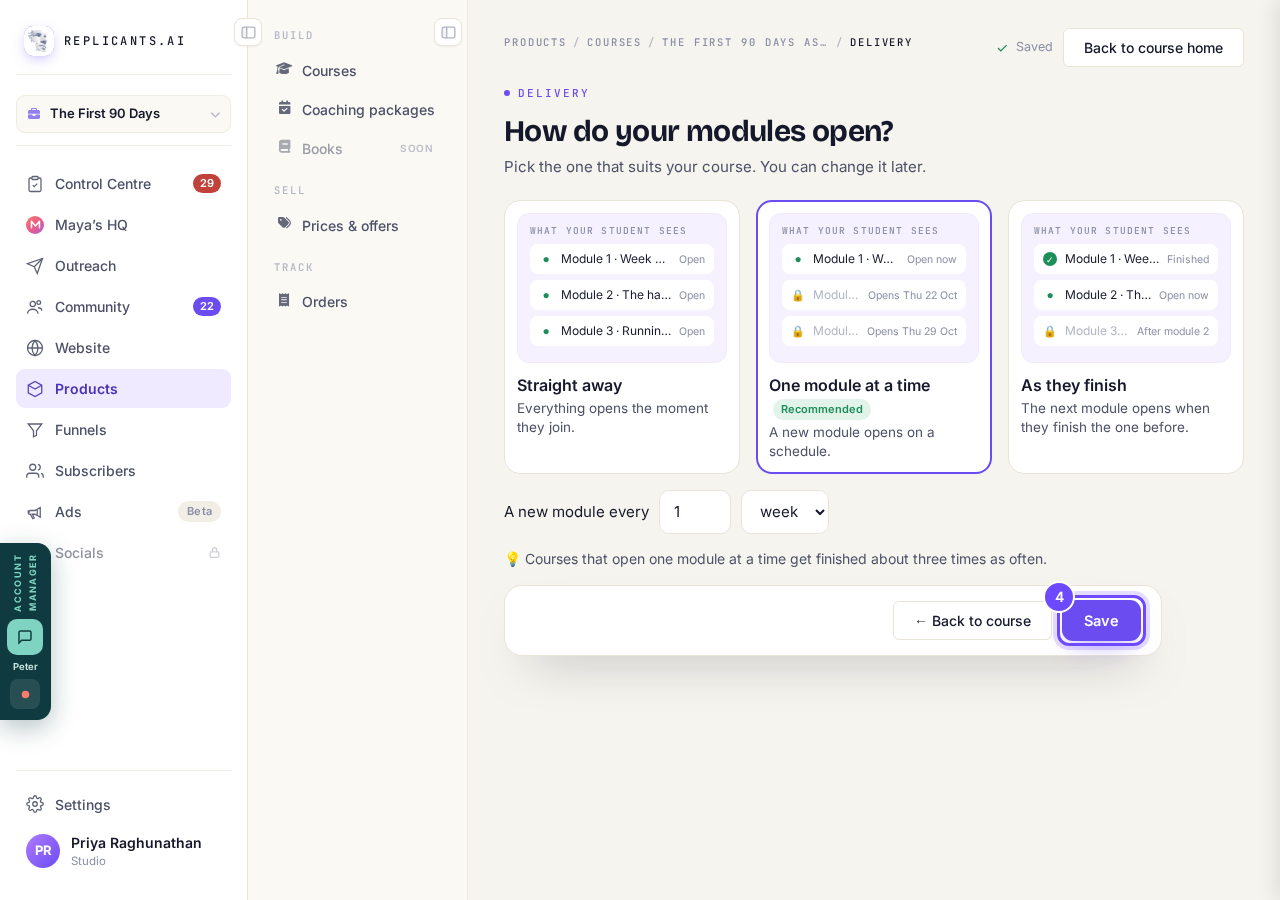Open the week interval unit dropdown
This screenshot has width=1280, height=900.
point(785,512)
